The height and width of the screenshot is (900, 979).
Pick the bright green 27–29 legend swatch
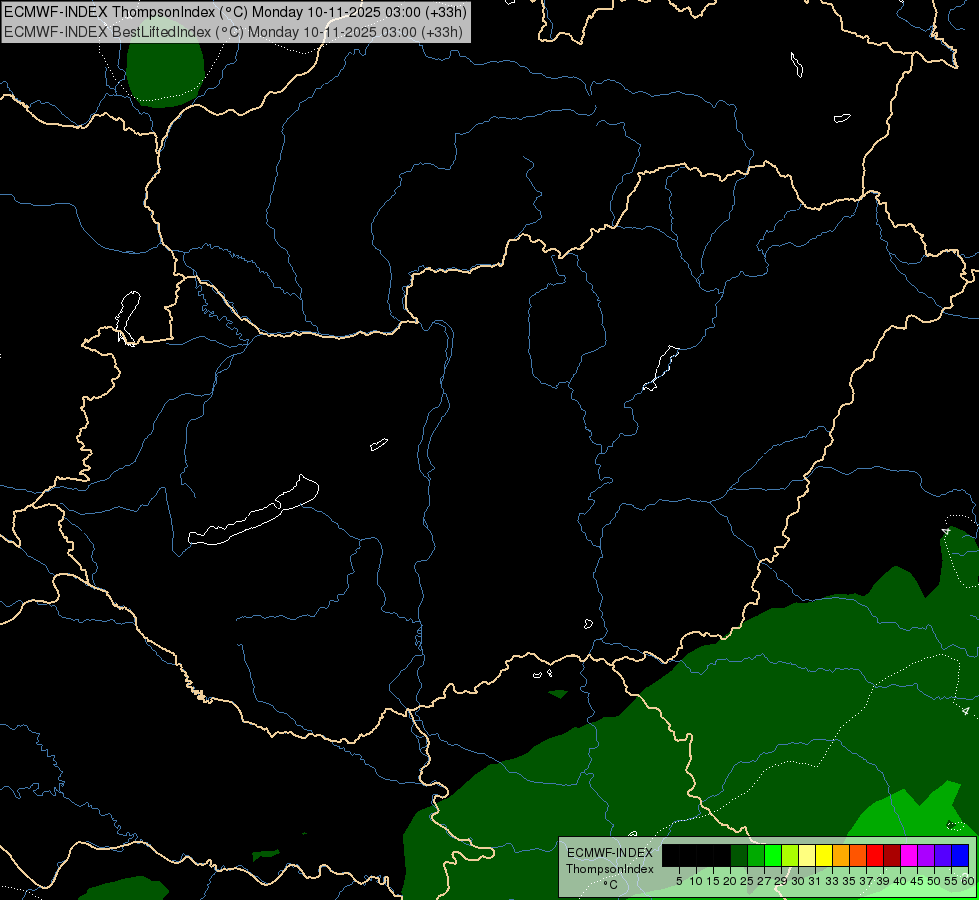point(772,855)
